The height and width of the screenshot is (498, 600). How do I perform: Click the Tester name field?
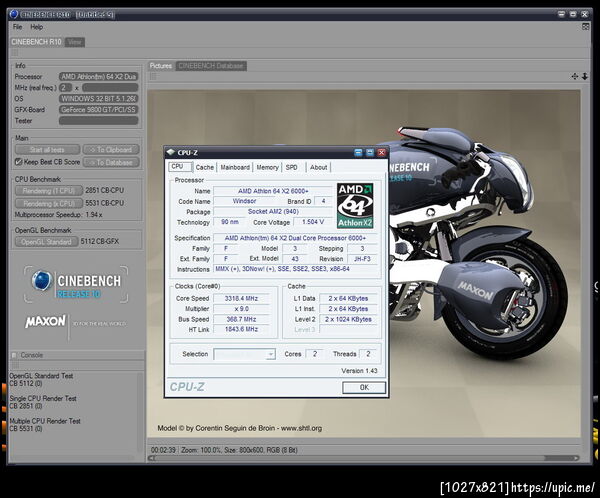pos(98,121)
